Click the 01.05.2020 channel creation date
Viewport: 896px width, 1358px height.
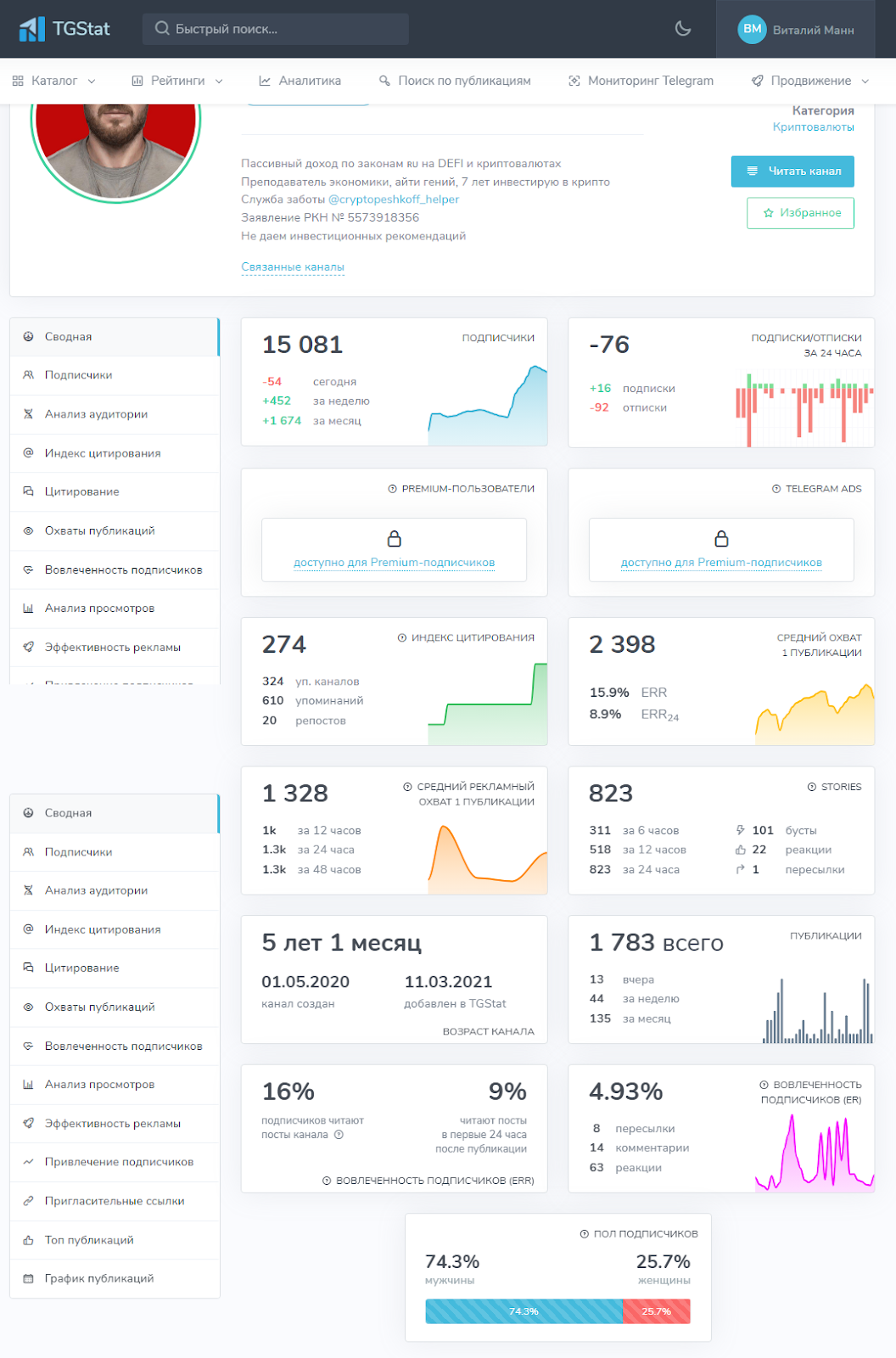(x=305, y=982)
